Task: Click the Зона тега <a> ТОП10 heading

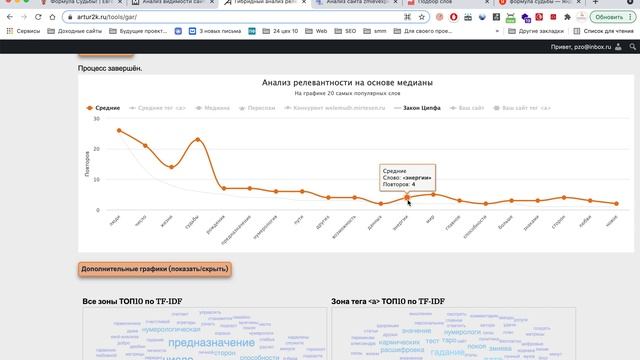Action: click(388, 301)
